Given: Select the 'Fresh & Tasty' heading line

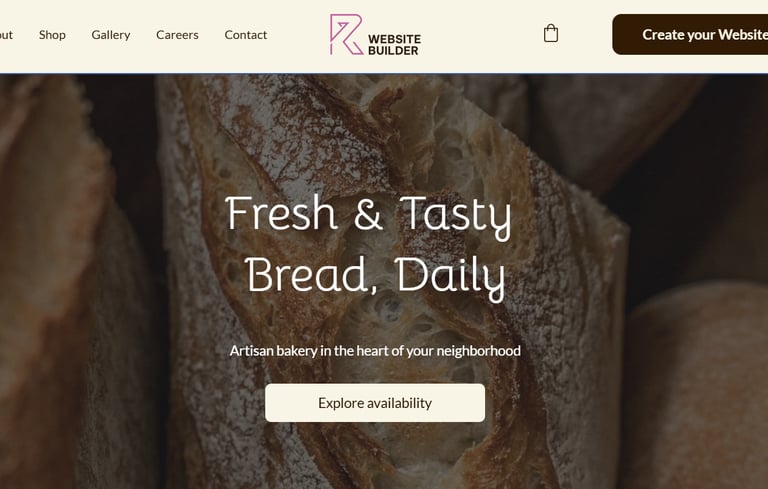Looking at the screenshot, I should 369,215.
